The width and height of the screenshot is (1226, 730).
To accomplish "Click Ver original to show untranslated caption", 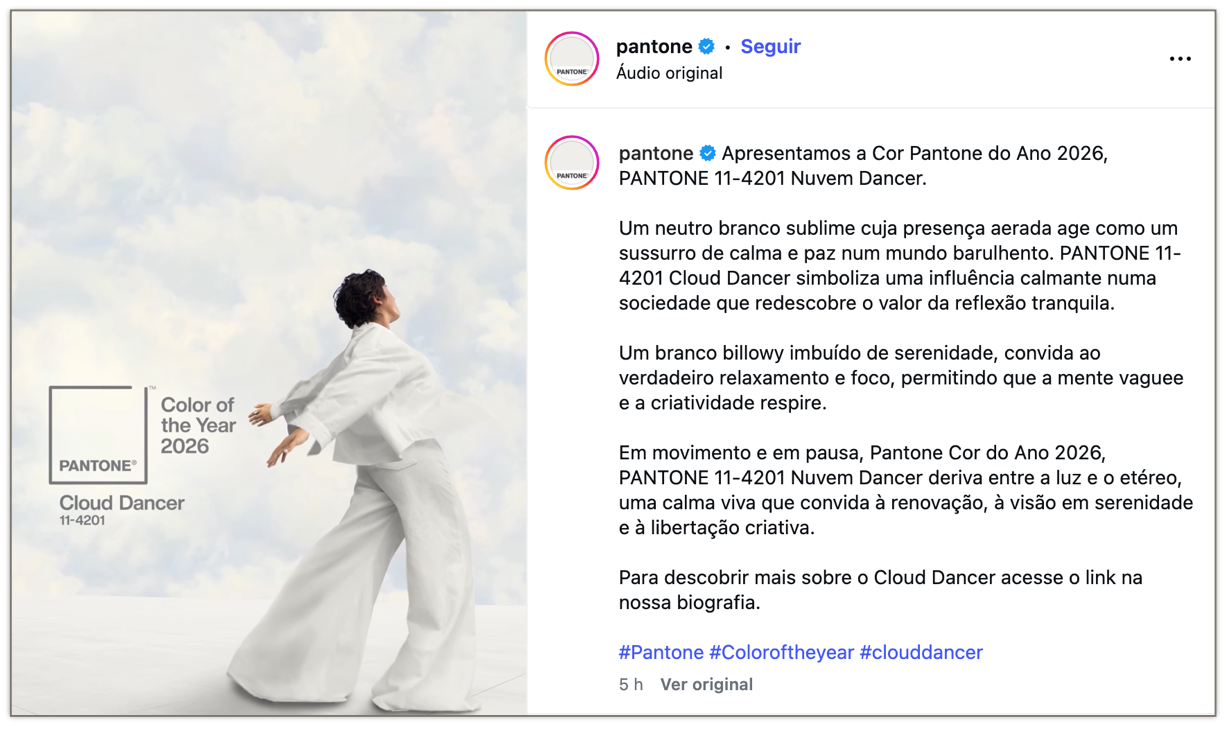I will click(x=706, y=685).
